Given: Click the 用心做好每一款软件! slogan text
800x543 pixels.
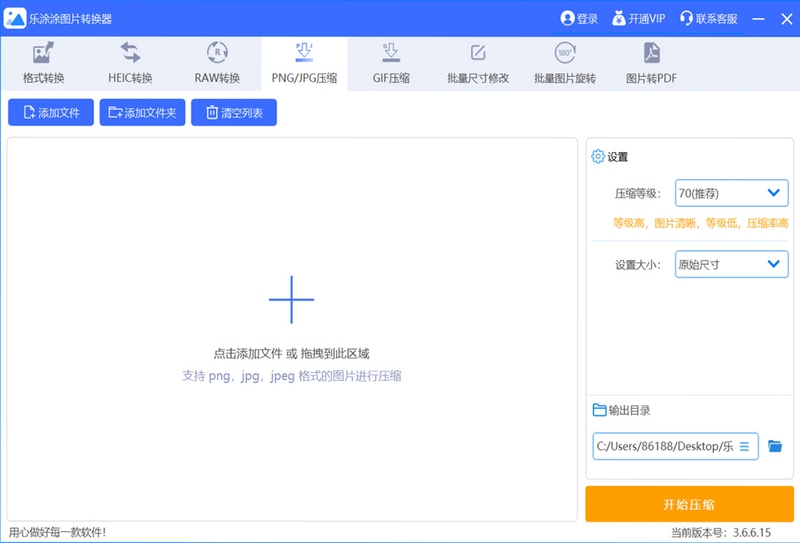Looking at the screenshot, I should [58, 532].
